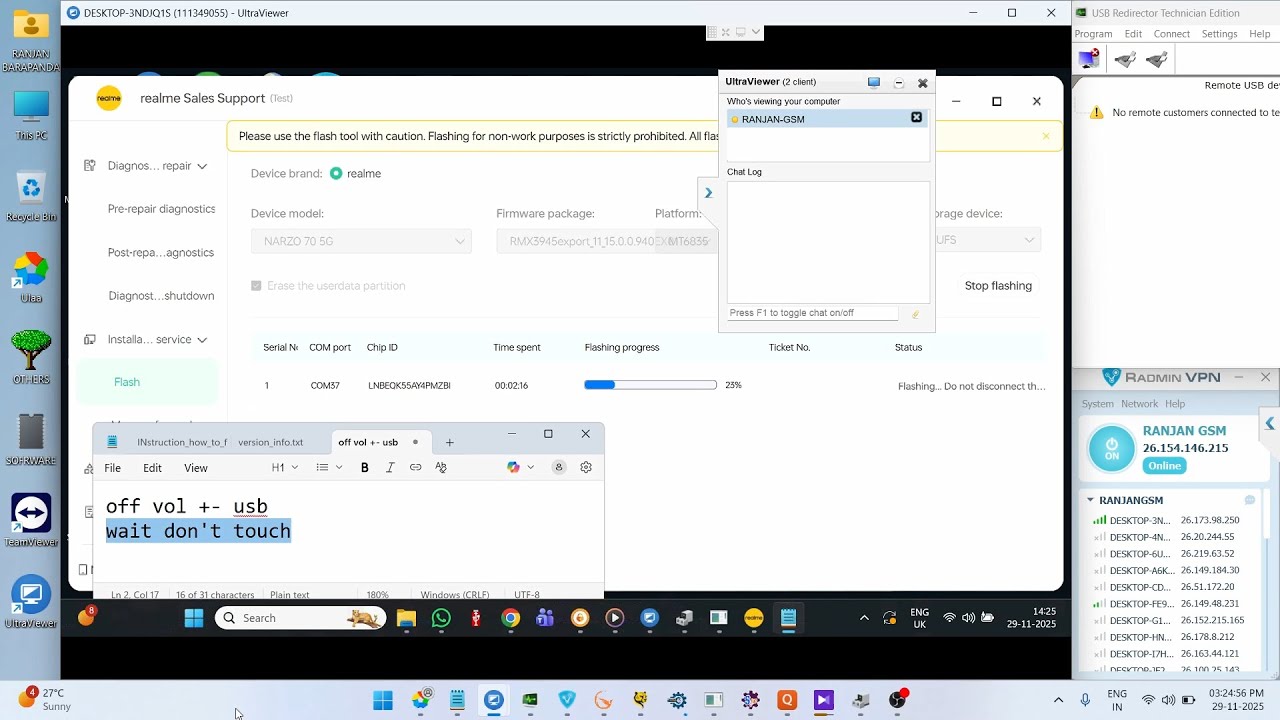Viewport: 1280px width, 720px height.
Task: Open the list style dropdown in Notepad
Action: 329,467
